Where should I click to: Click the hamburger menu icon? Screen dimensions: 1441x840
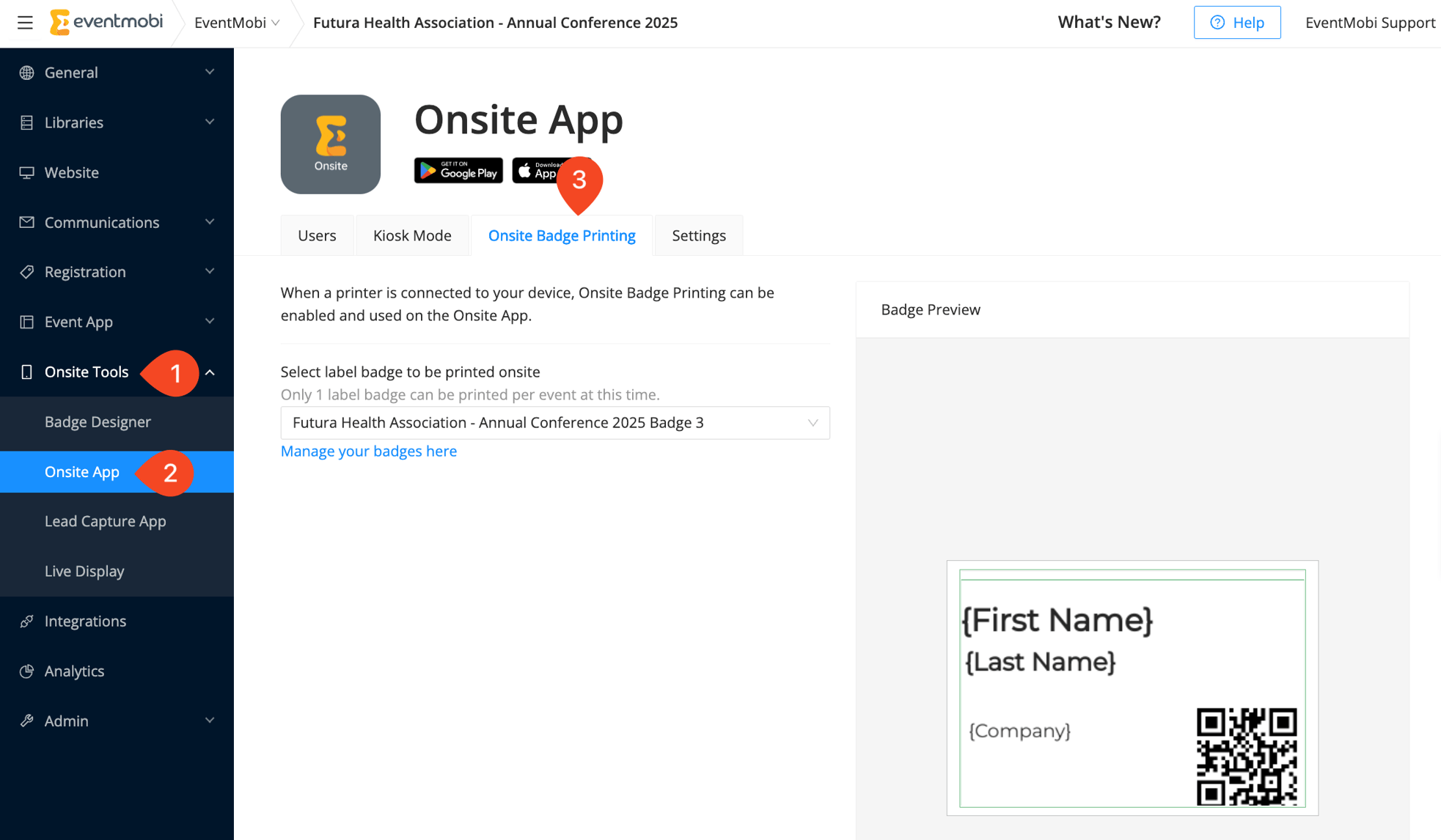(25, 23)
